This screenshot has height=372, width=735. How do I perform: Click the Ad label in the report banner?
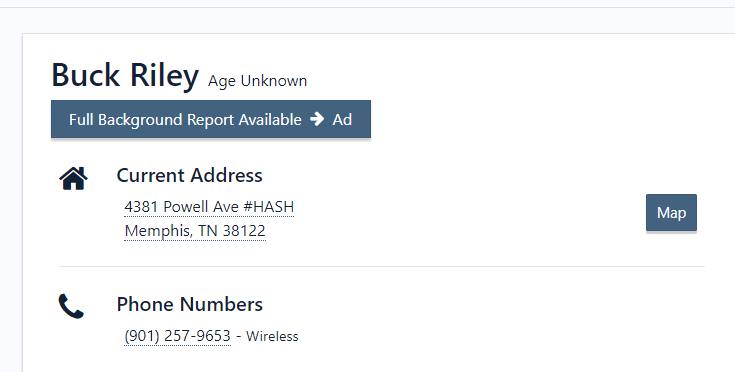342,119
